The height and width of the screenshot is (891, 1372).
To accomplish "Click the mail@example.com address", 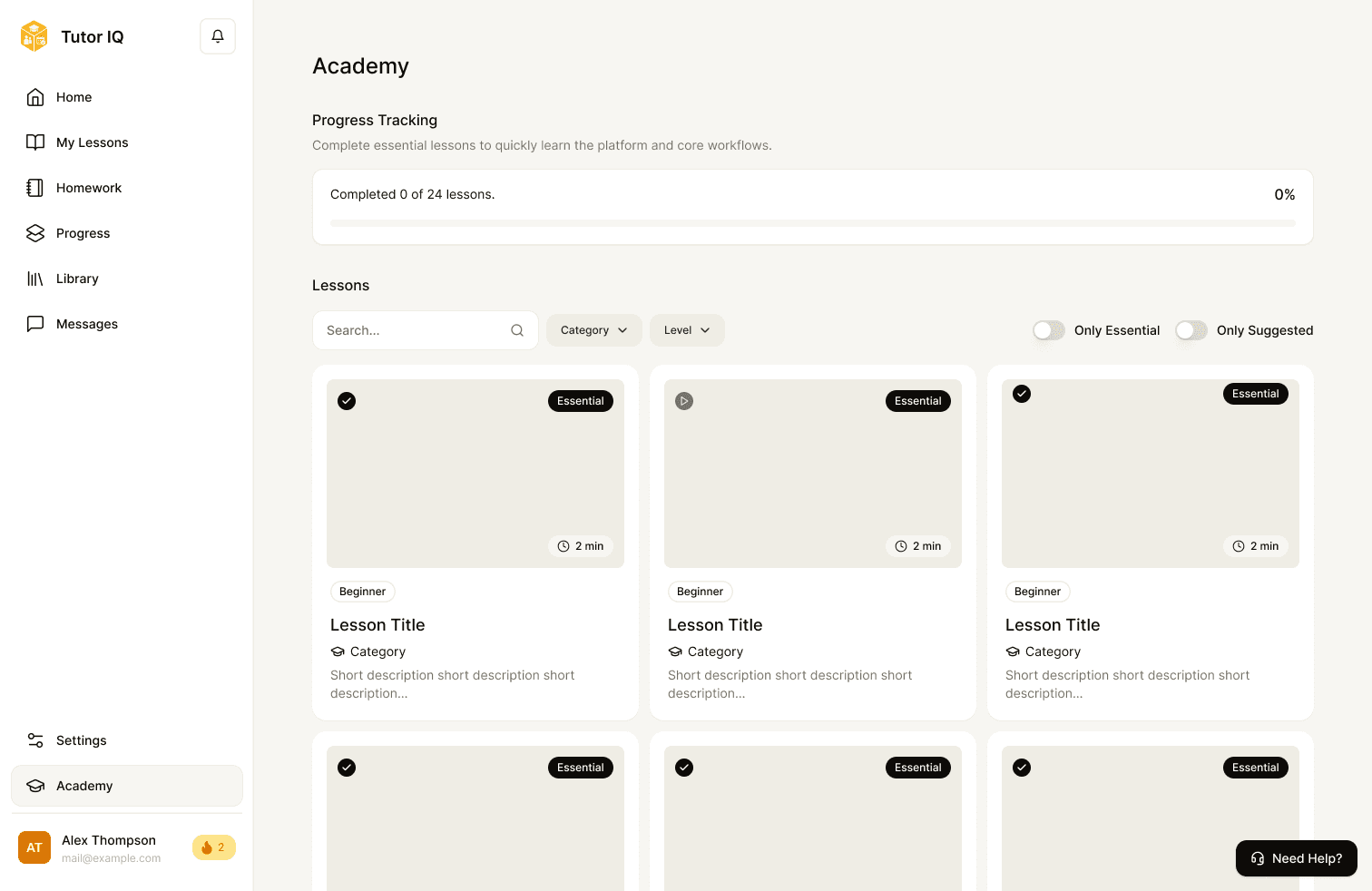I will tap(112, 858).
